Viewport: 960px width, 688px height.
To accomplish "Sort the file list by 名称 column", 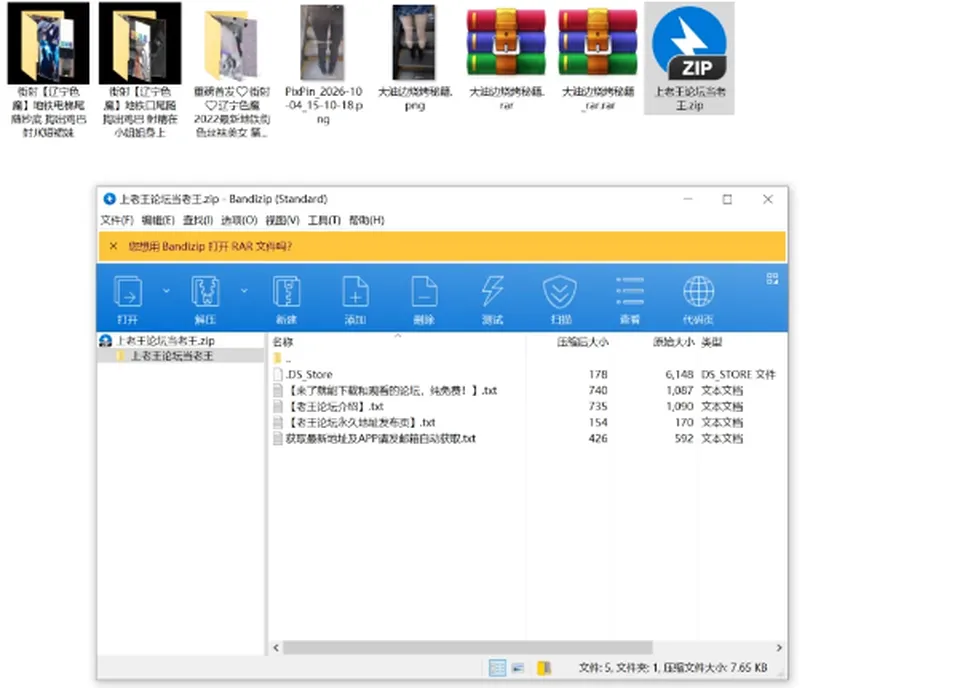I will click(x=283, y=342).
